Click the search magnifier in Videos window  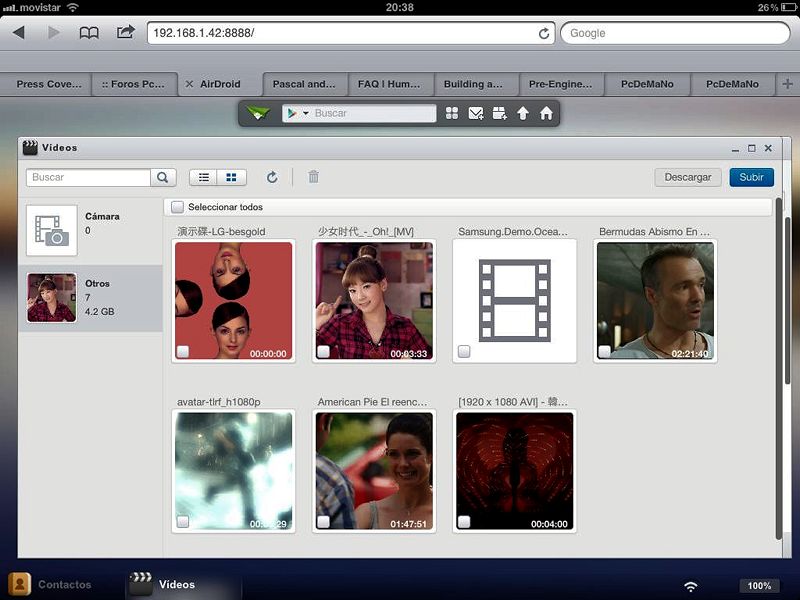click(163, 178)
